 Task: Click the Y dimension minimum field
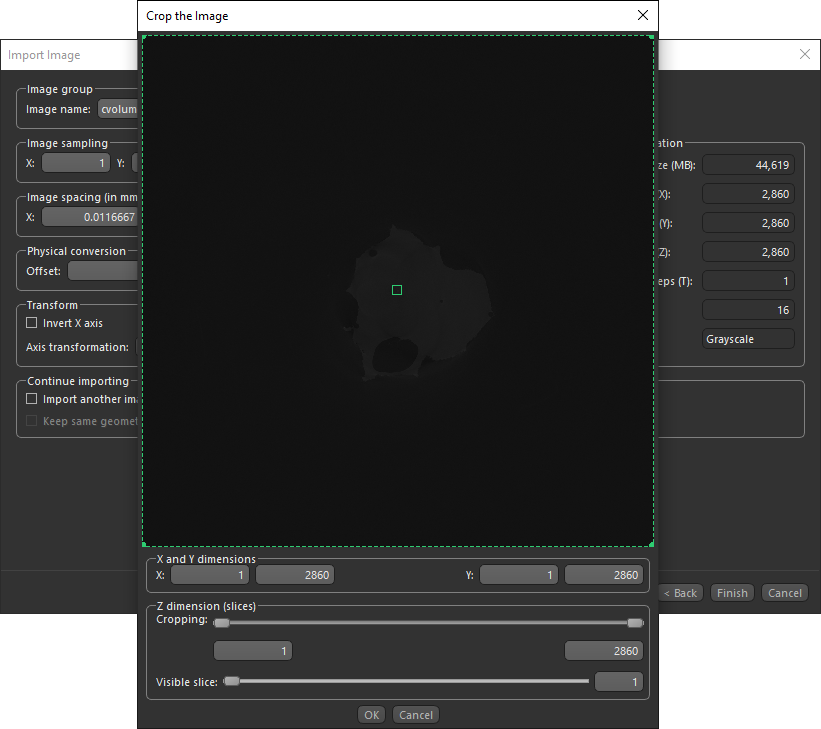(519, 575)
